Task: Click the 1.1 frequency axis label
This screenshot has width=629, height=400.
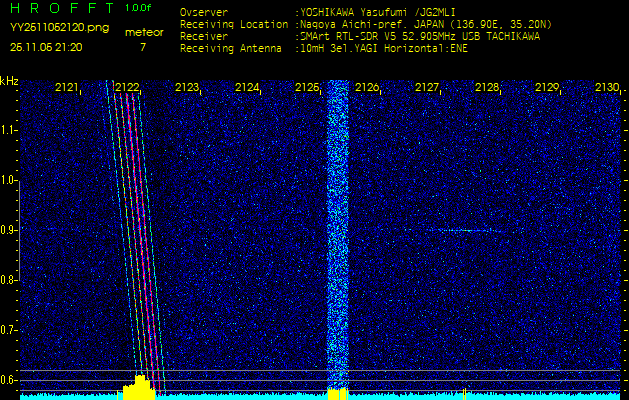Action: click(x=9, y=130)
